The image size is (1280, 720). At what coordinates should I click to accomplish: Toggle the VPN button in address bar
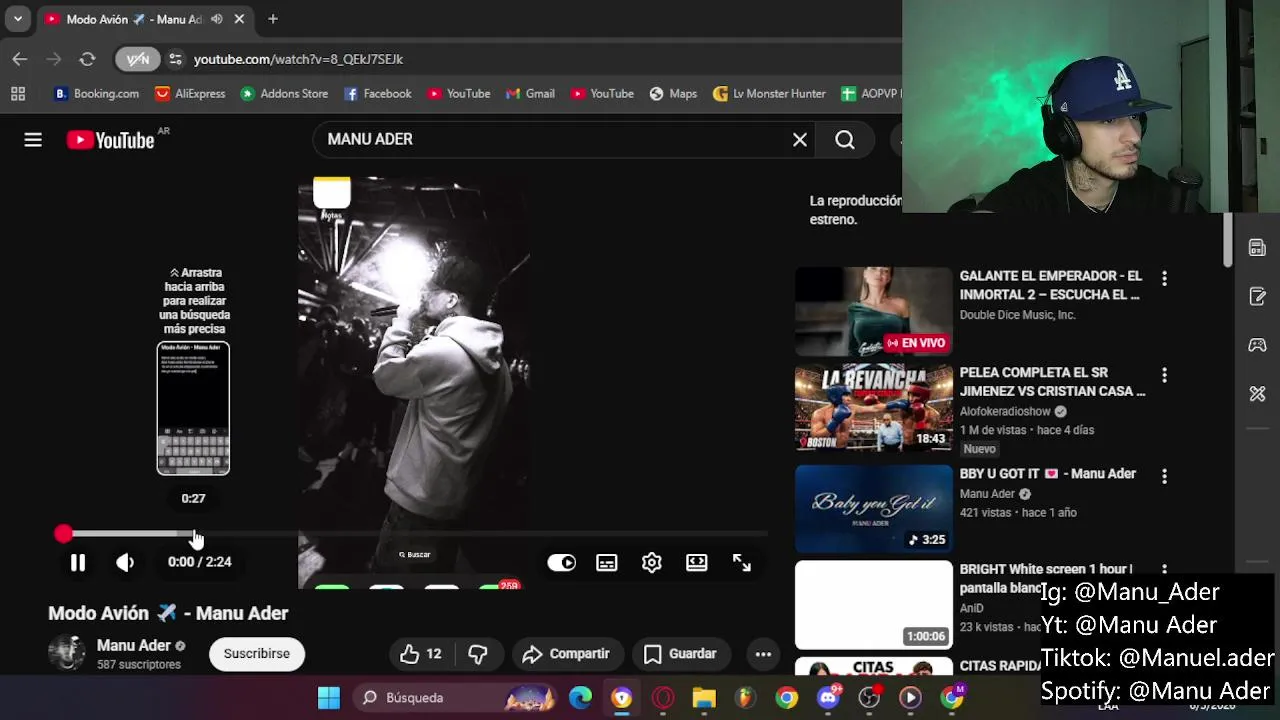pos(138,59)
